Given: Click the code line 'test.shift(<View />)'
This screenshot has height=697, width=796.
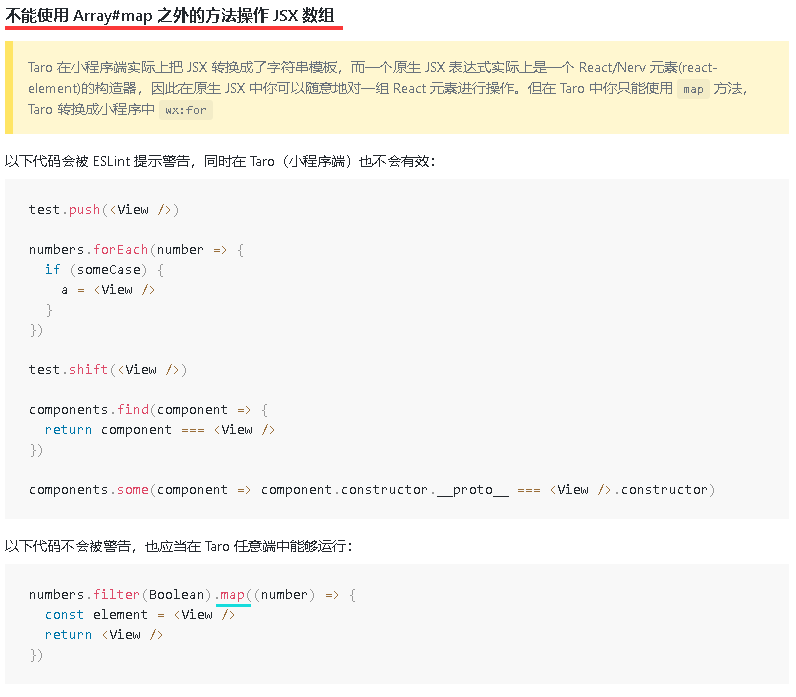Looking at the screenshot, I should click(x=108, y=370).
